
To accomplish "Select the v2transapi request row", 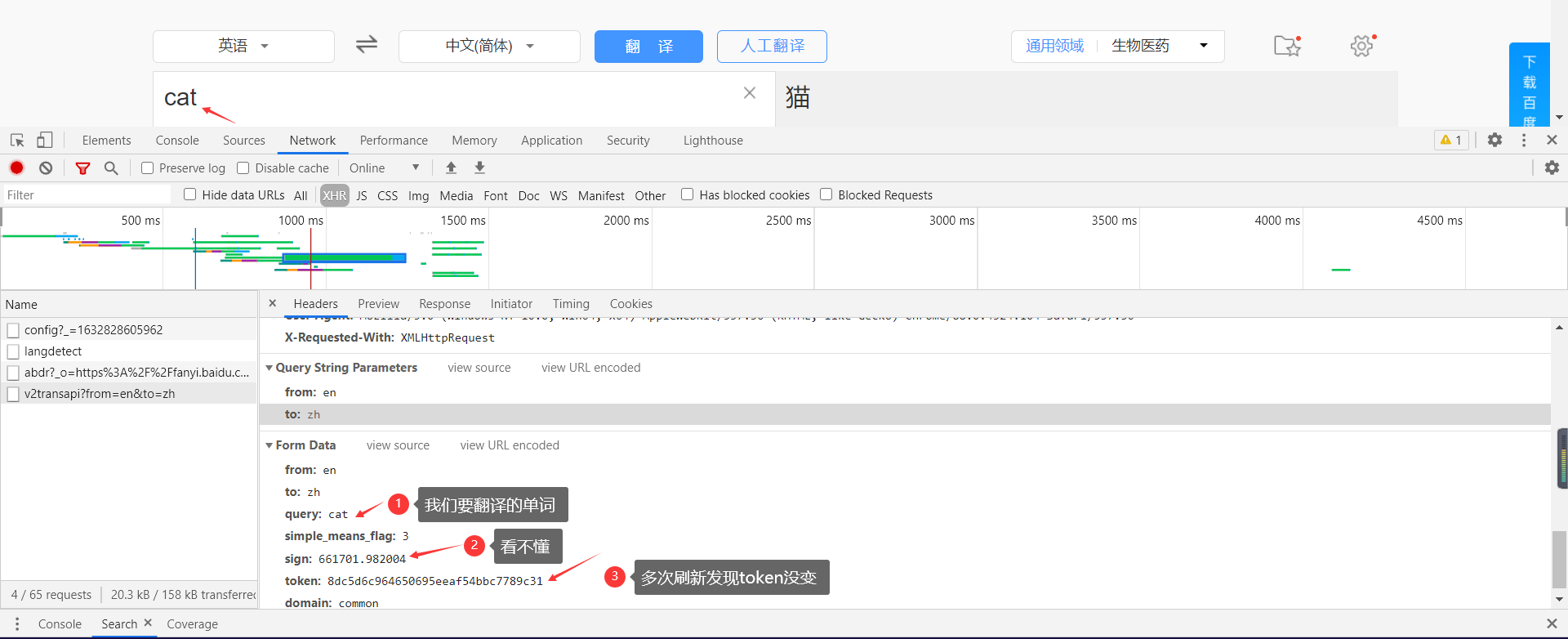I will [129, 394].
